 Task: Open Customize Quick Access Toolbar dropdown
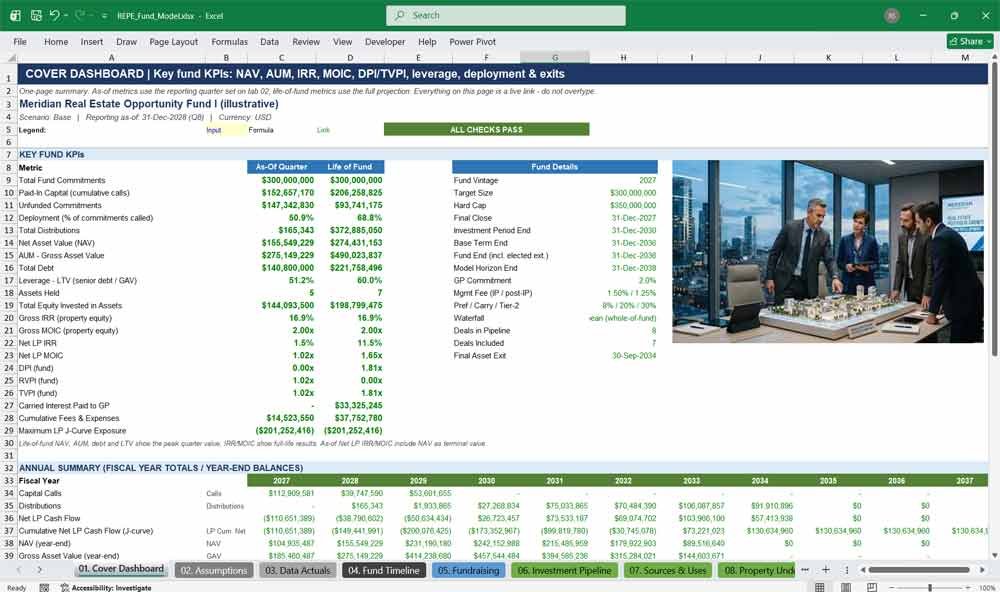[104, 15]
